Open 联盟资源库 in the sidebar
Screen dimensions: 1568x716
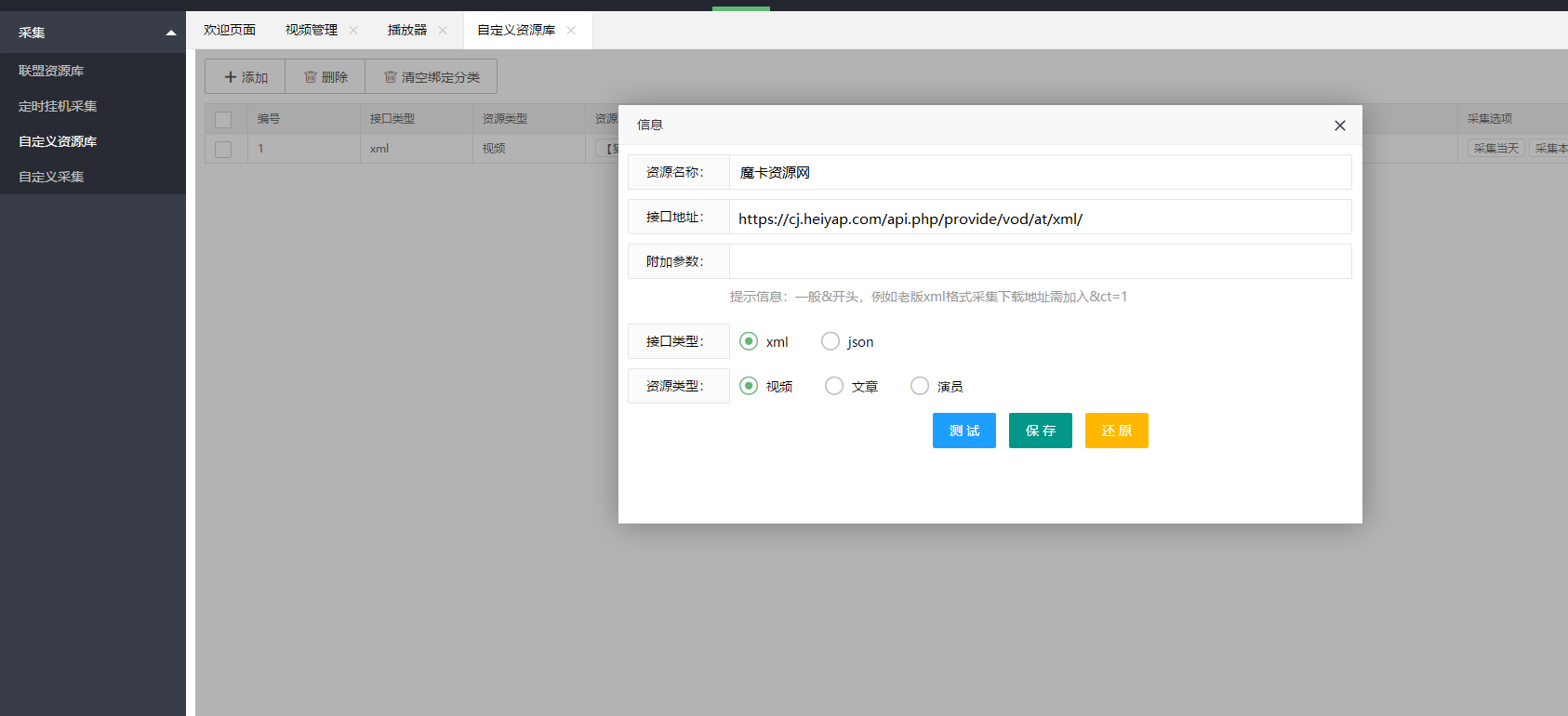(x=93, y=71)
